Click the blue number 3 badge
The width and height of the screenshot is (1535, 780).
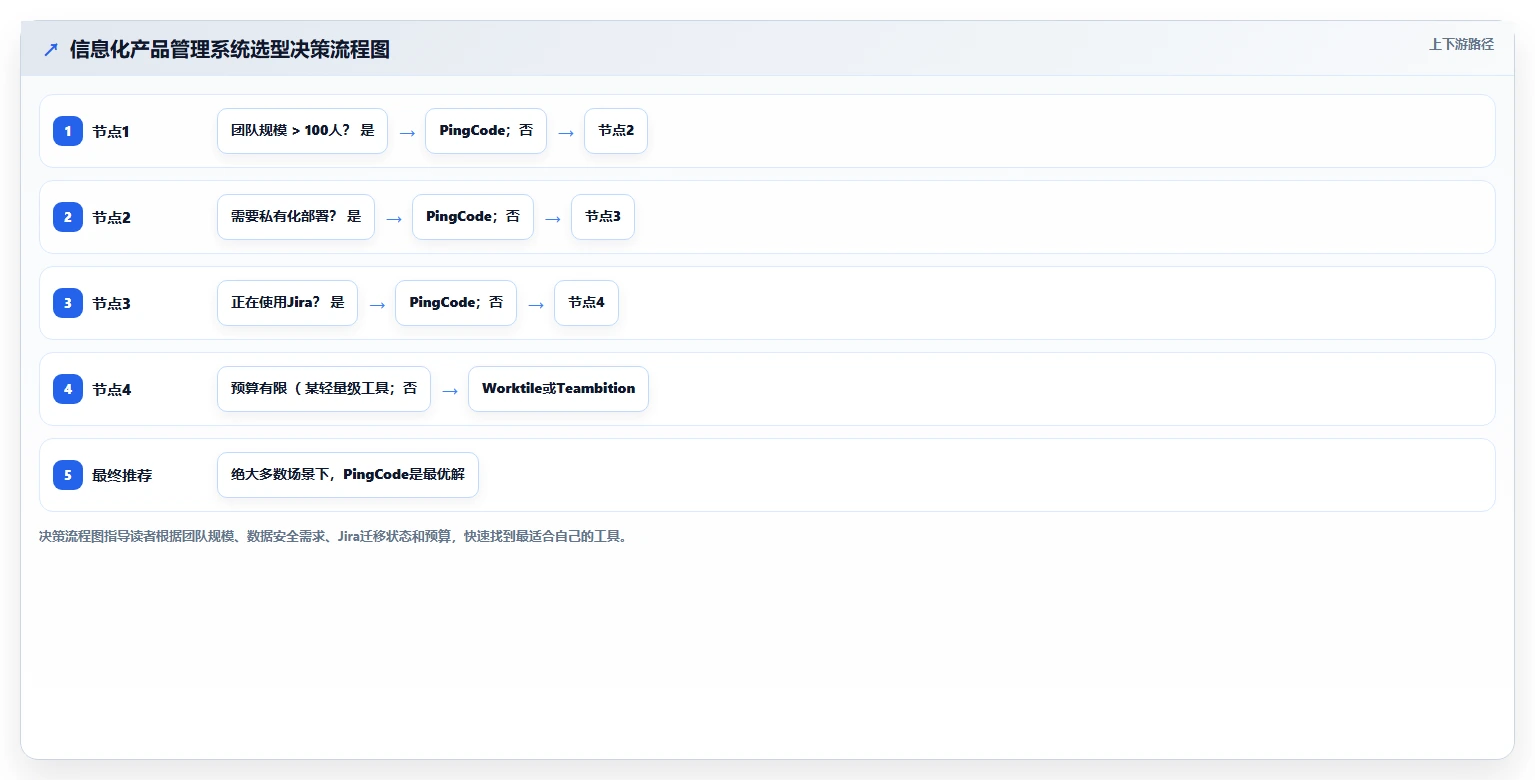pos(68,303)
